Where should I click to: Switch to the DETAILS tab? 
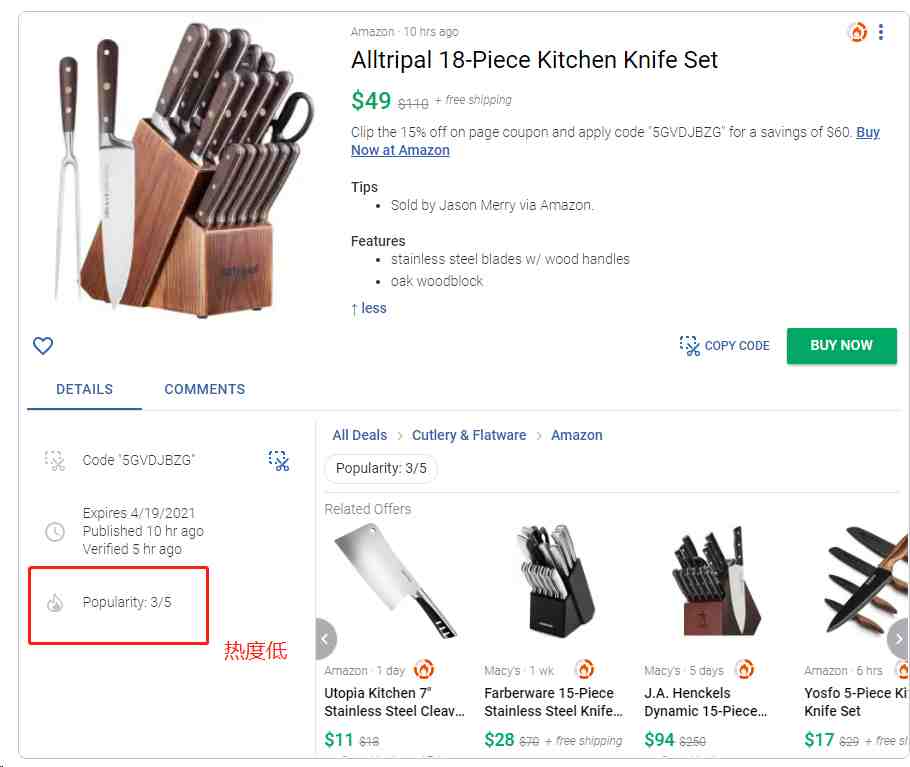tap(84, 389)
